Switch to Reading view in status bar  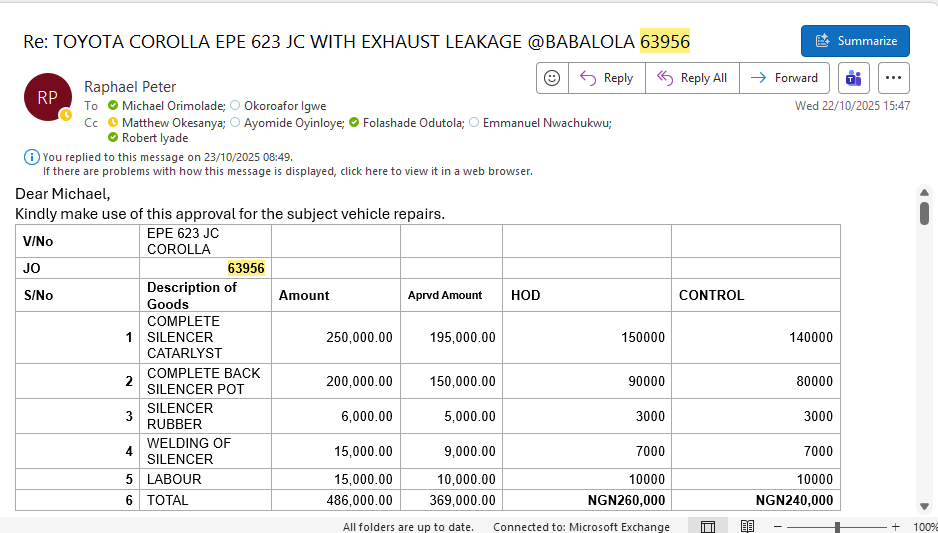coord(747,526)
